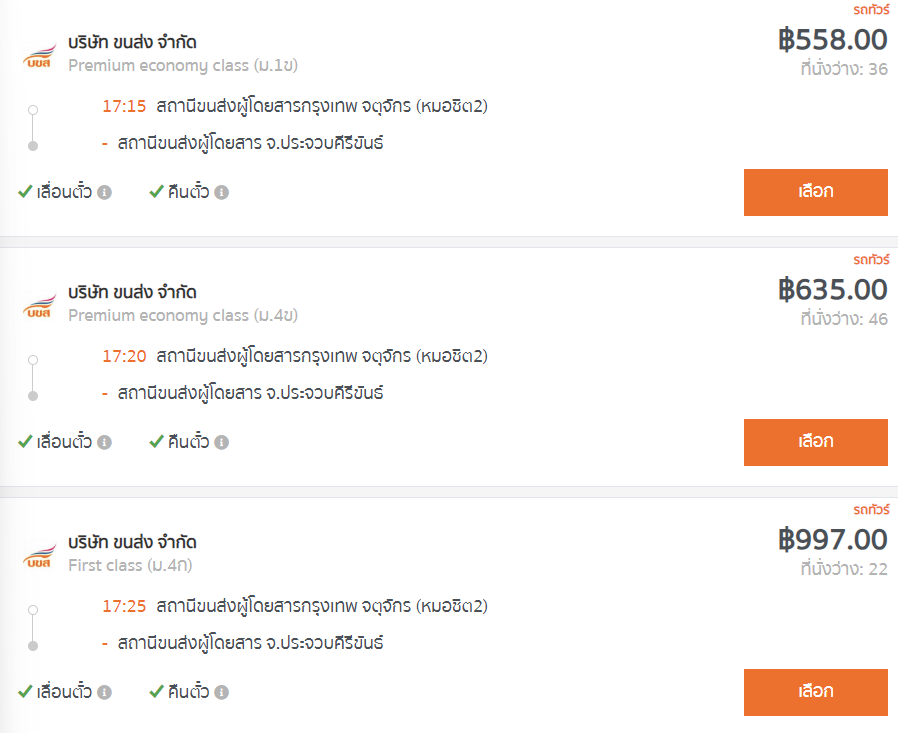Click the ฿635.00 price text
This screenshot has height=733, width=898.
click(x=833, y=289)
